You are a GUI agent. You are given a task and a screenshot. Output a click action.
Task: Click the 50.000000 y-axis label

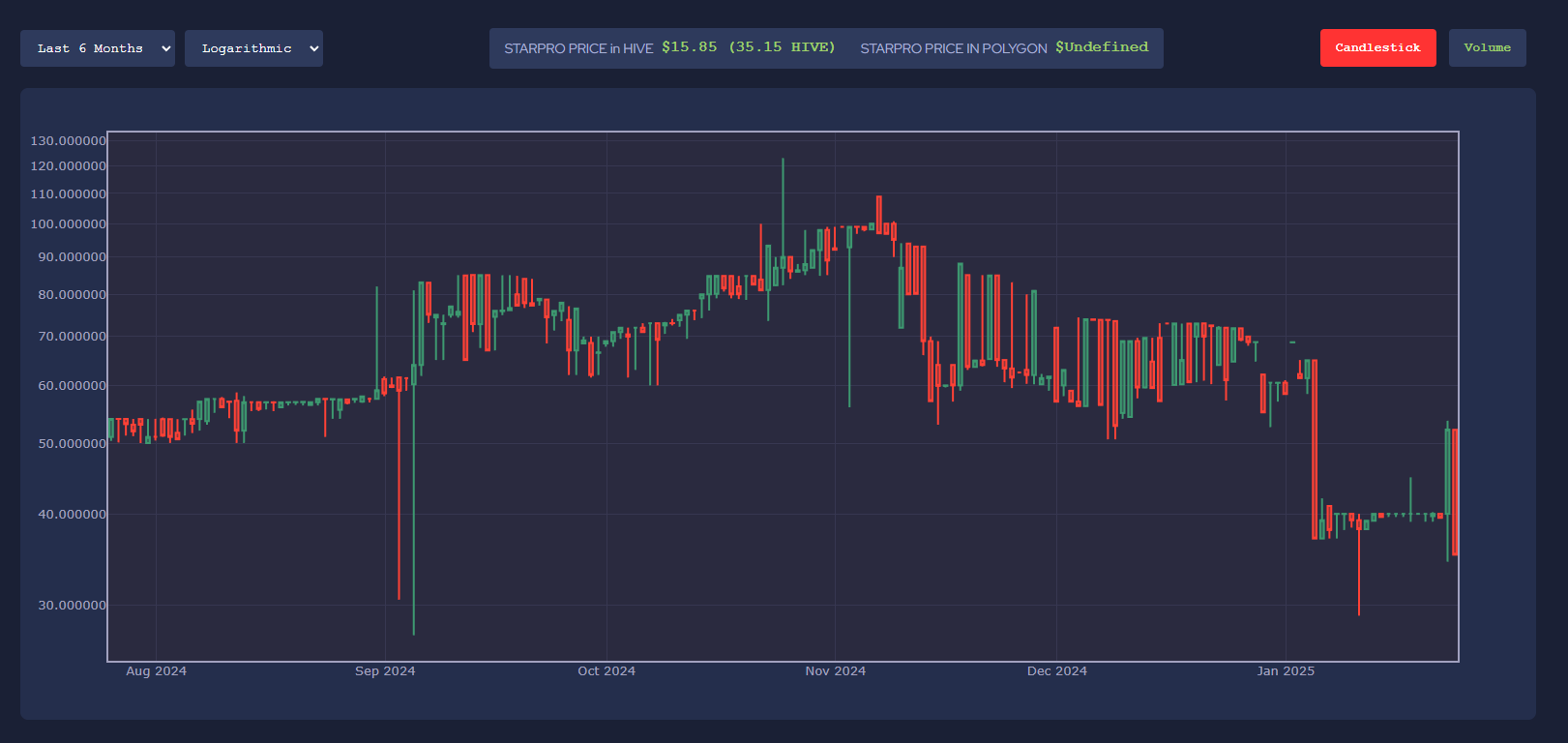click(73, 444)
